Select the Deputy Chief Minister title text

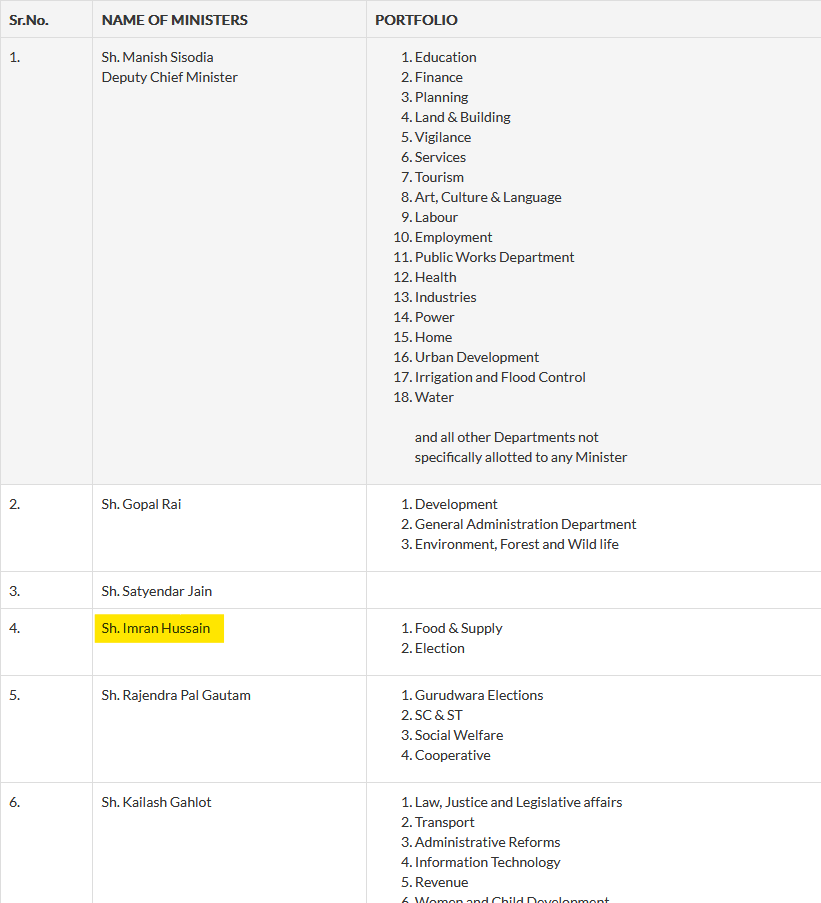pos(169,77)
